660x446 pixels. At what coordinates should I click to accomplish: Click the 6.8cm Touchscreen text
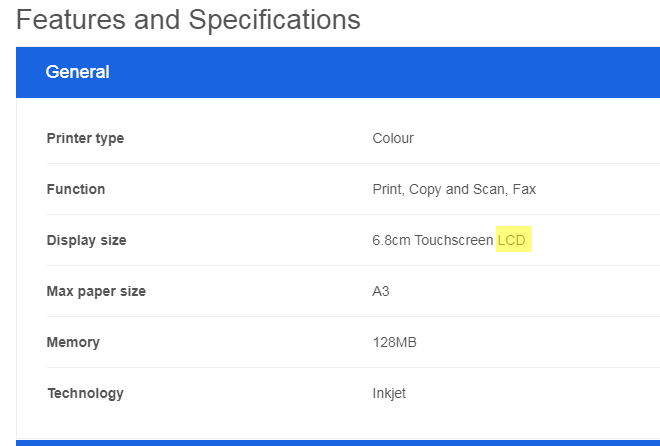coord(432,240)
